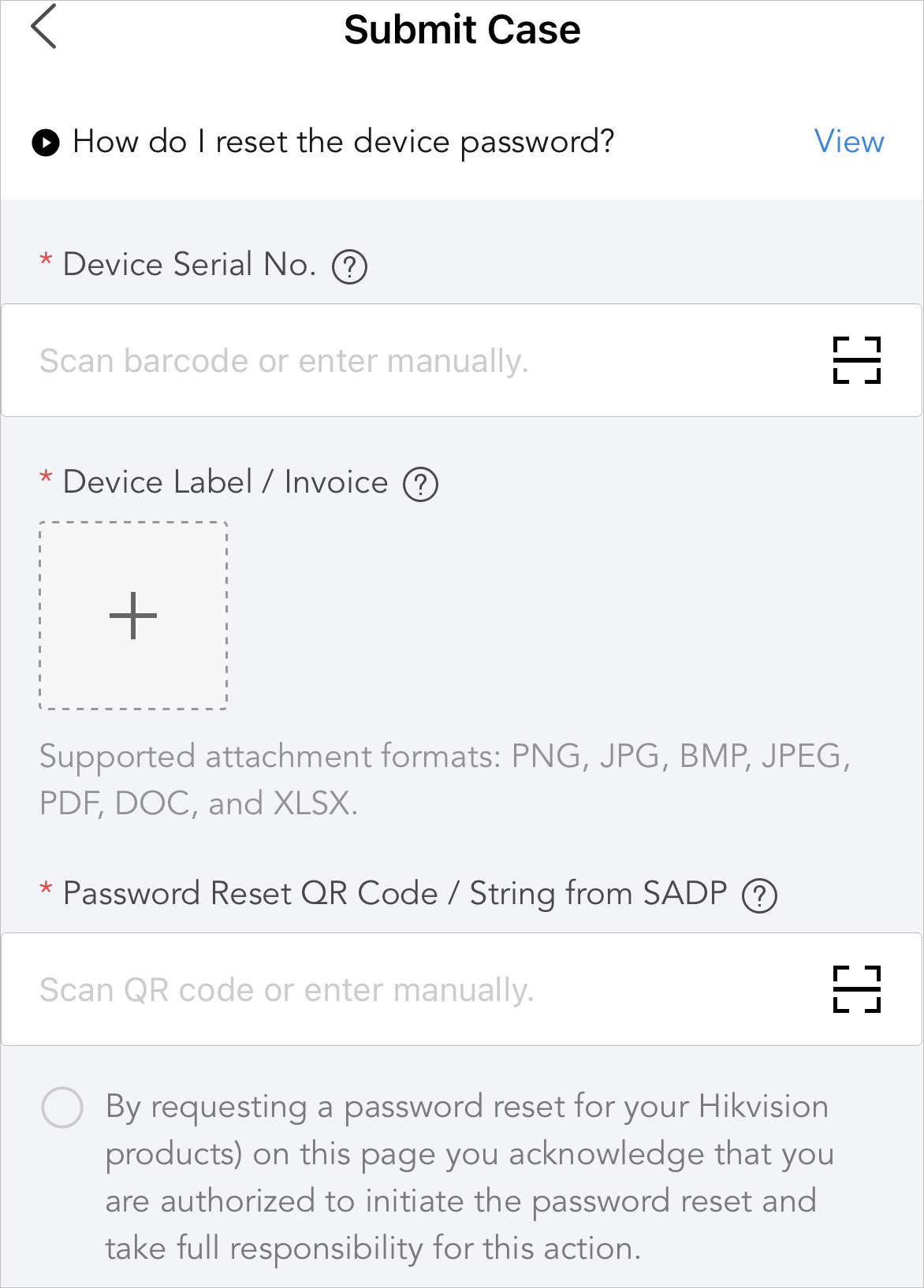Open help for Device Label / Invoice
The image size is (924, 1288).
pos(420,484)
